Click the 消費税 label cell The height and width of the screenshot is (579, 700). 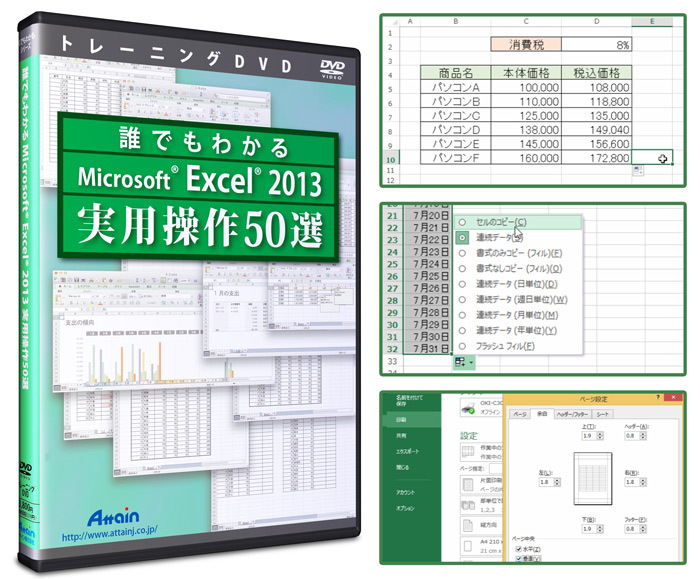pos(526,45)
